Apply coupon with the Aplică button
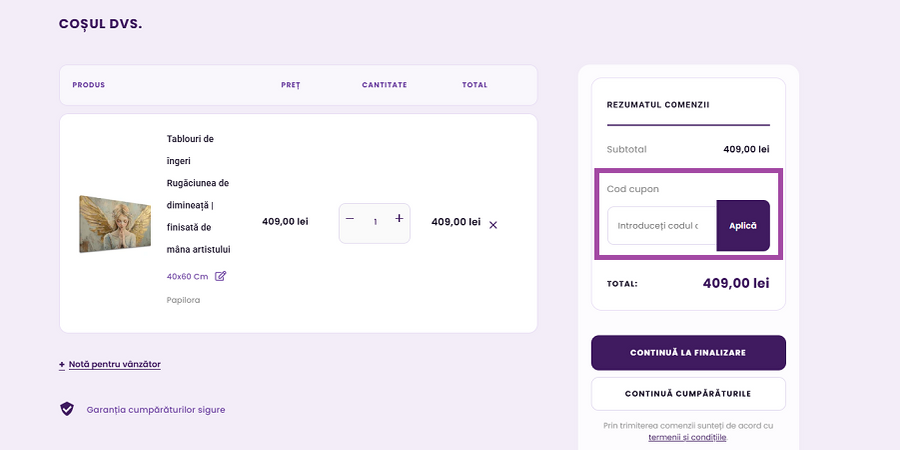This screenshot has height=450, width=900. click(743, 226)
